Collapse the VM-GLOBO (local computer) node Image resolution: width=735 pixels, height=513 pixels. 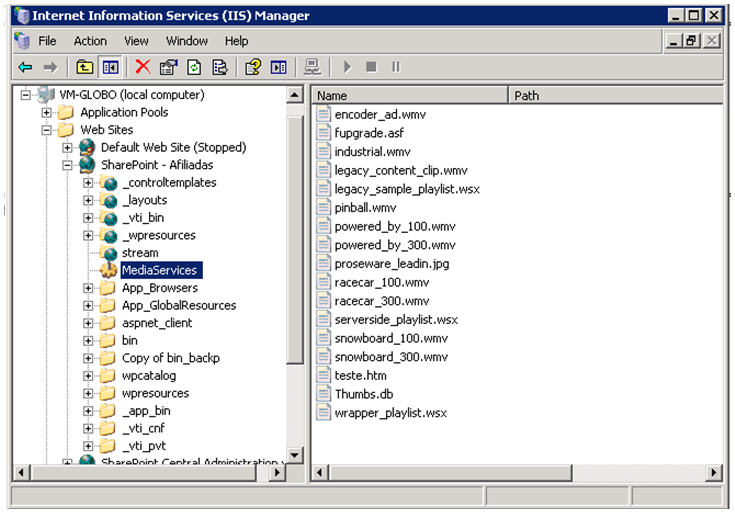click(25, 95)
